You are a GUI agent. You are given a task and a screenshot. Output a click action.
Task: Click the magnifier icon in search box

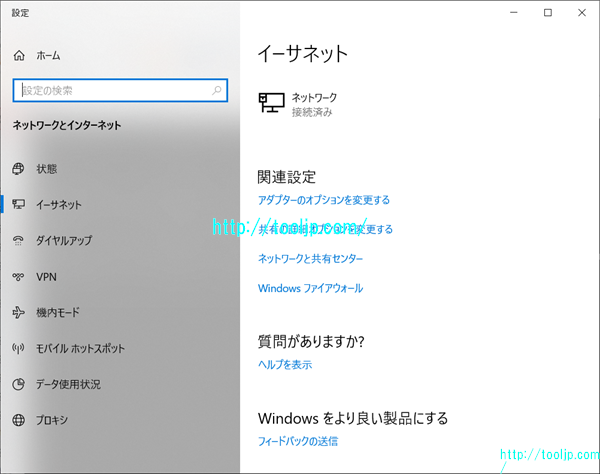tap(217, 90)
